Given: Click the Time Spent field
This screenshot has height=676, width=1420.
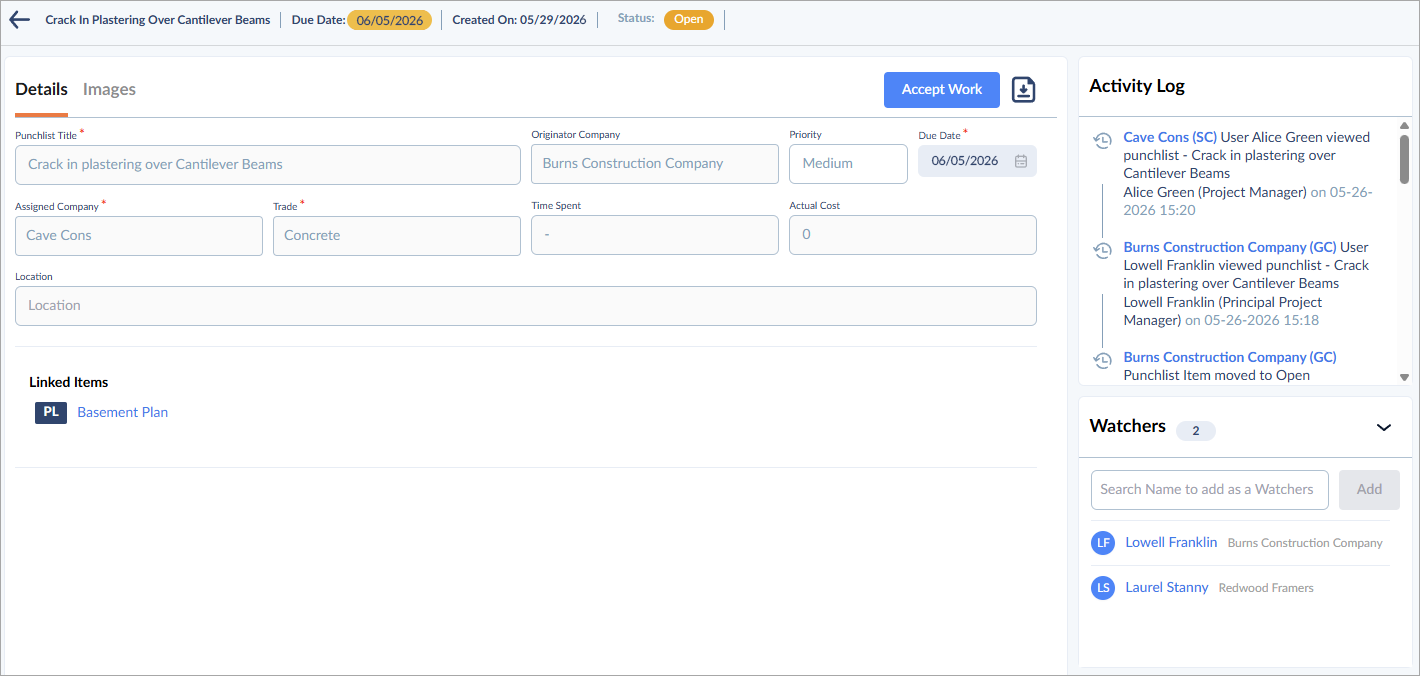Looking at the screenshot, I should [x=655, y=235].
